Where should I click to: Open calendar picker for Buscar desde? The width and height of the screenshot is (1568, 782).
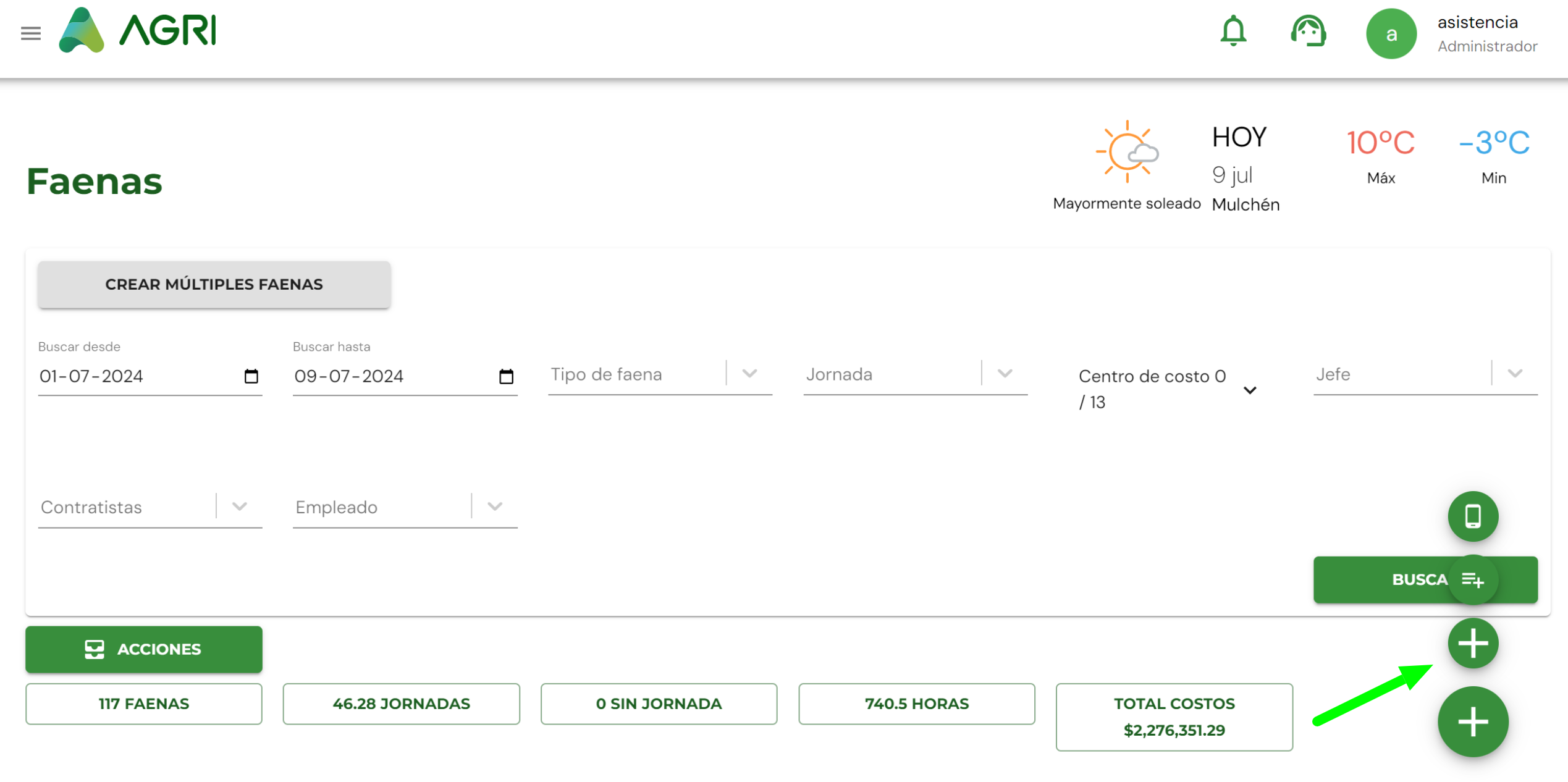[251, 376]
